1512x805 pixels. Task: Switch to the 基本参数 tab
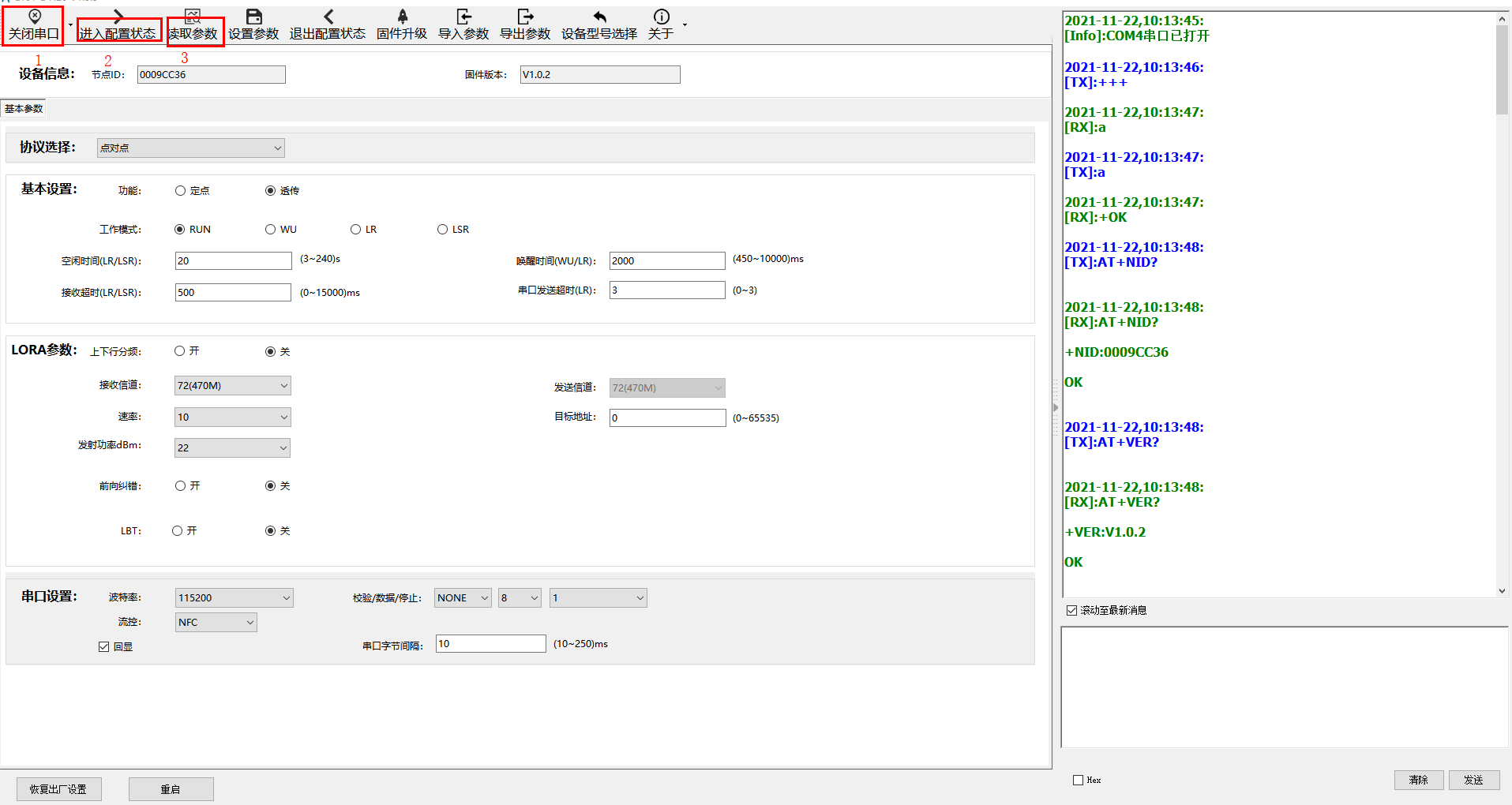point(24,109)
